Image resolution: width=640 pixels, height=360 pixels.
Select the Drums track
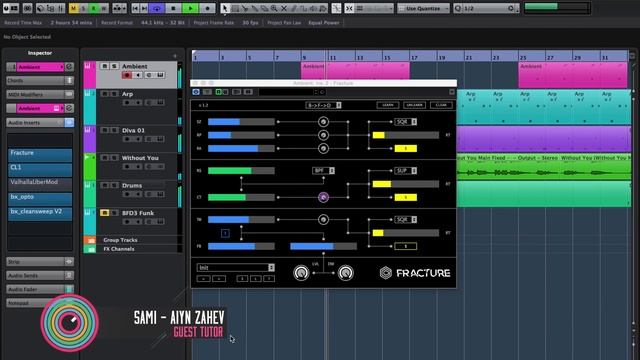pos(132,185)
